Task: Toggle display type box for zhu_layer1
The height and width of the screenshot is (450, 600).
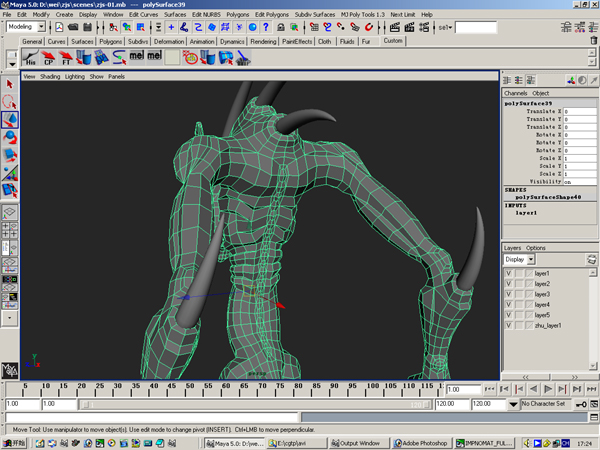Action: pyautogui.click(x=519, y=325)
